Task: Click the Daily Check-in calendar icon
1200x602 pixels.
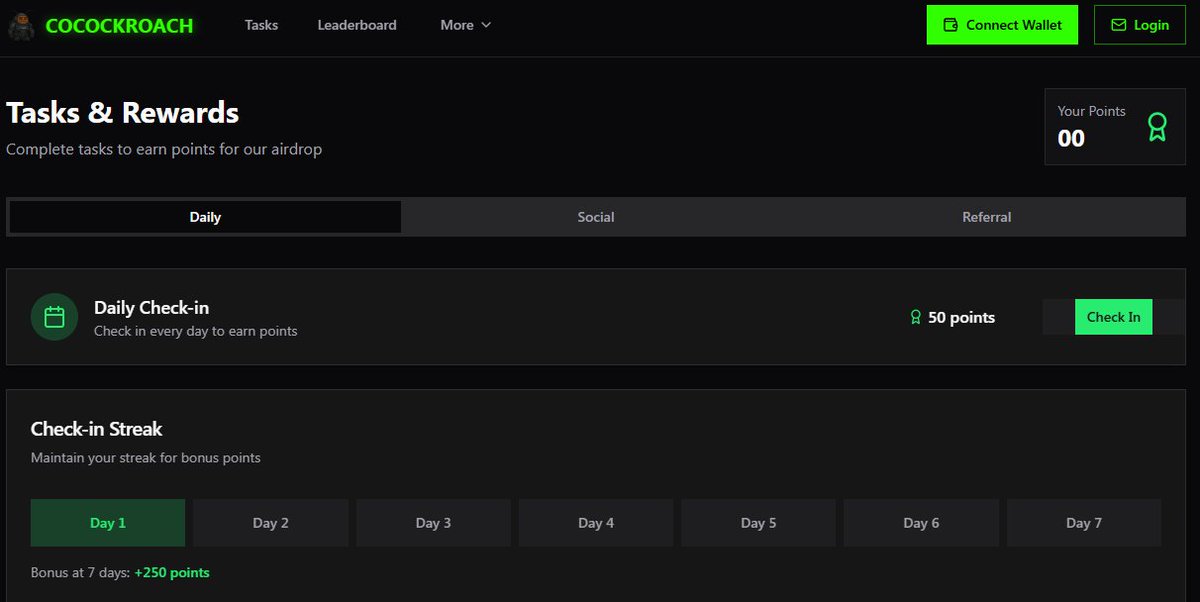Action: (54, 317)
